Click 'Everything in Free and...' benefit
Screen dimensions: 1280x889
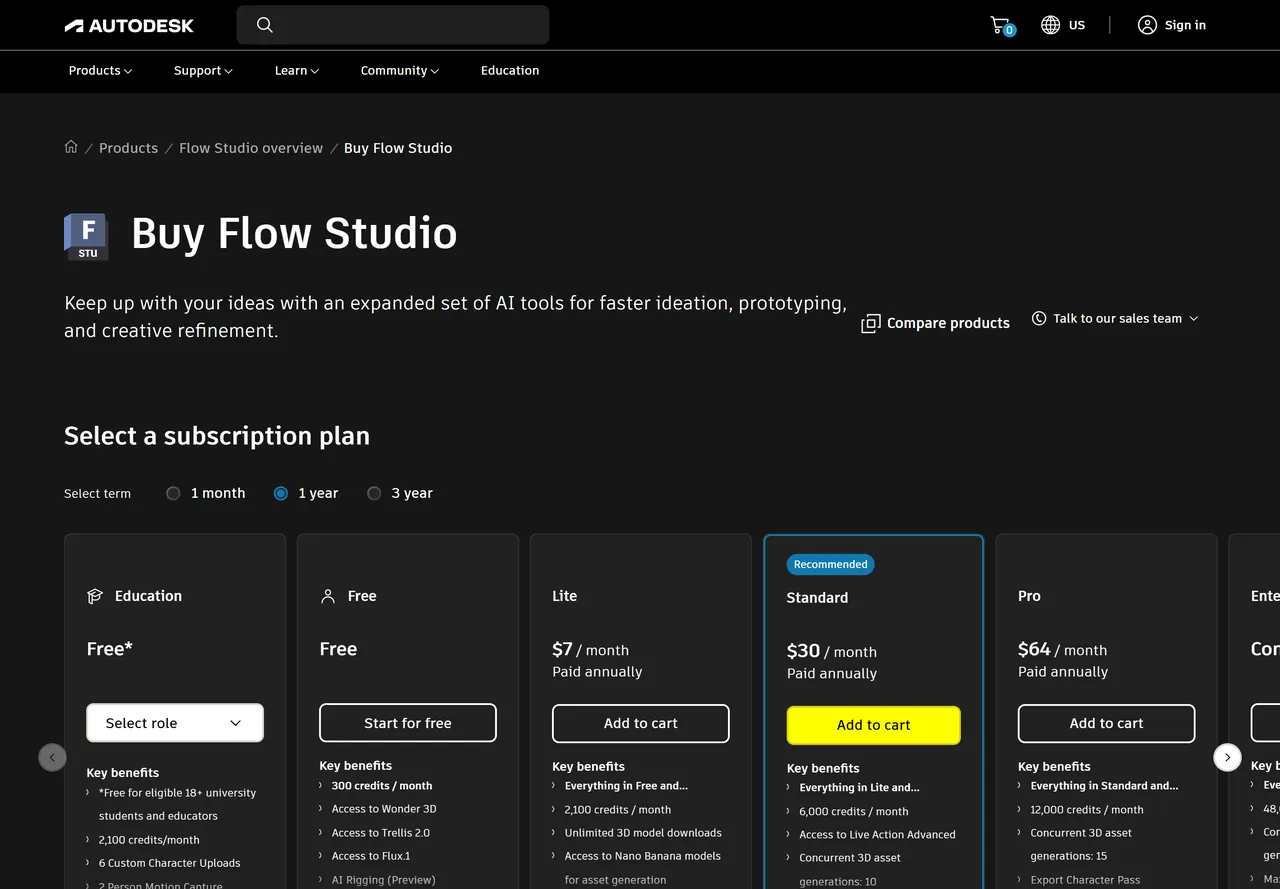(626, 786)
